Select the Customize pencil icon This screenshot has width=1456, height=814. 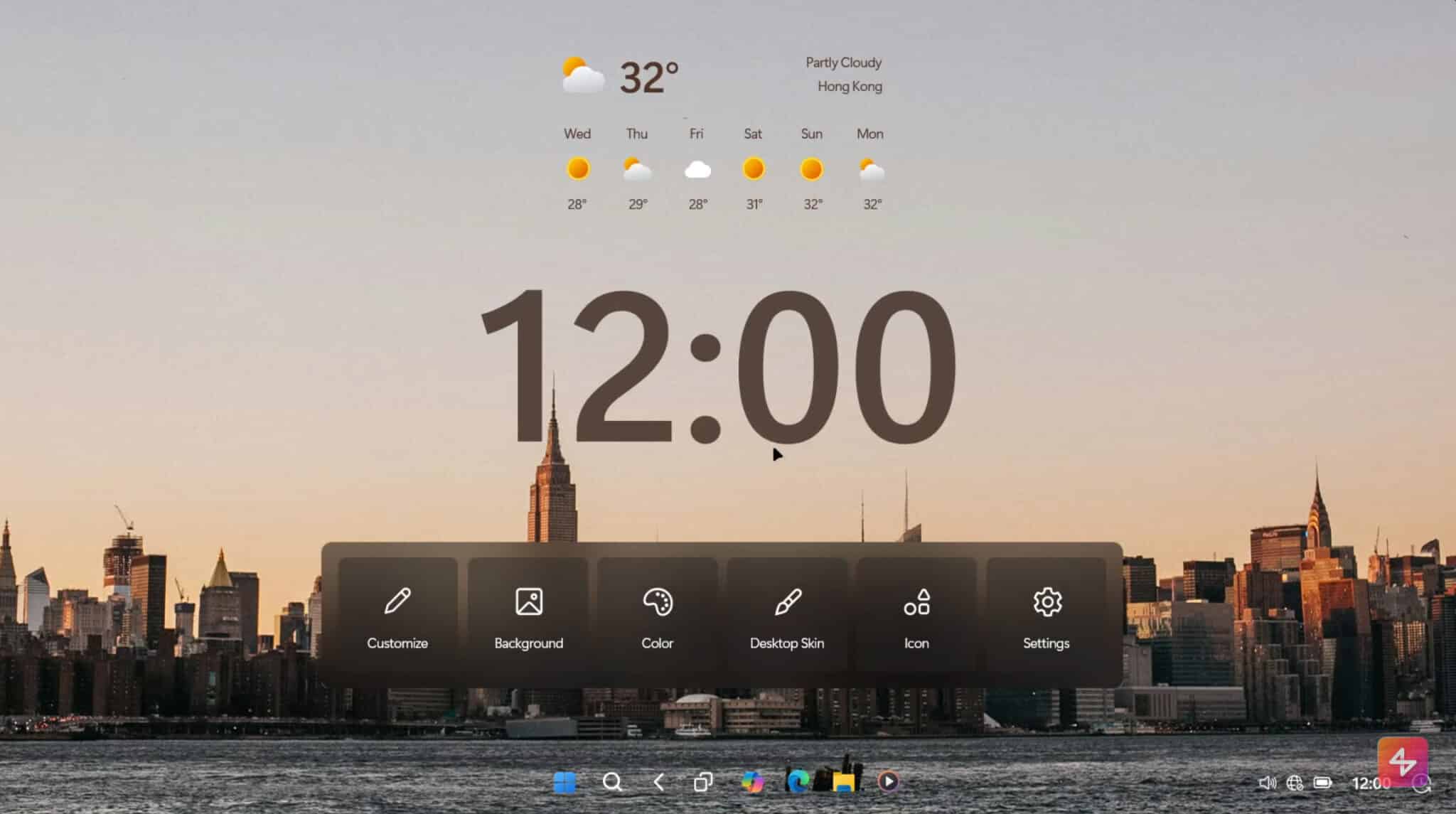point(397,601)
